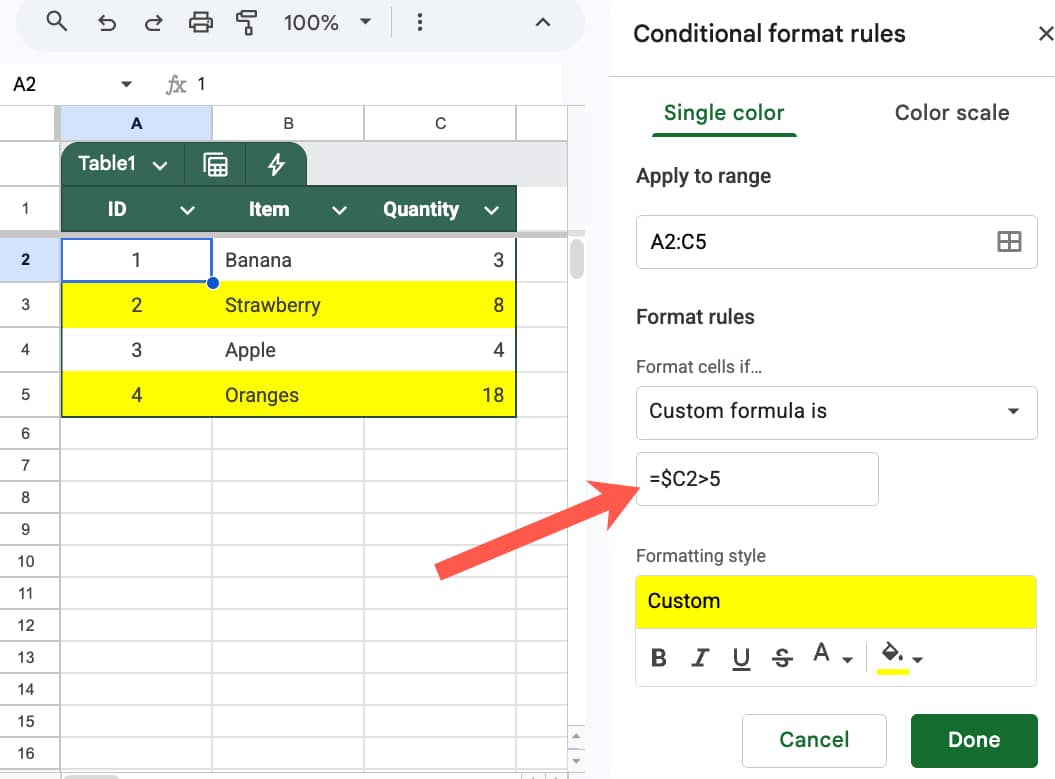Viewport: 1055px width, 779px height.
Task: Select column C header
Action: [440, 123]
